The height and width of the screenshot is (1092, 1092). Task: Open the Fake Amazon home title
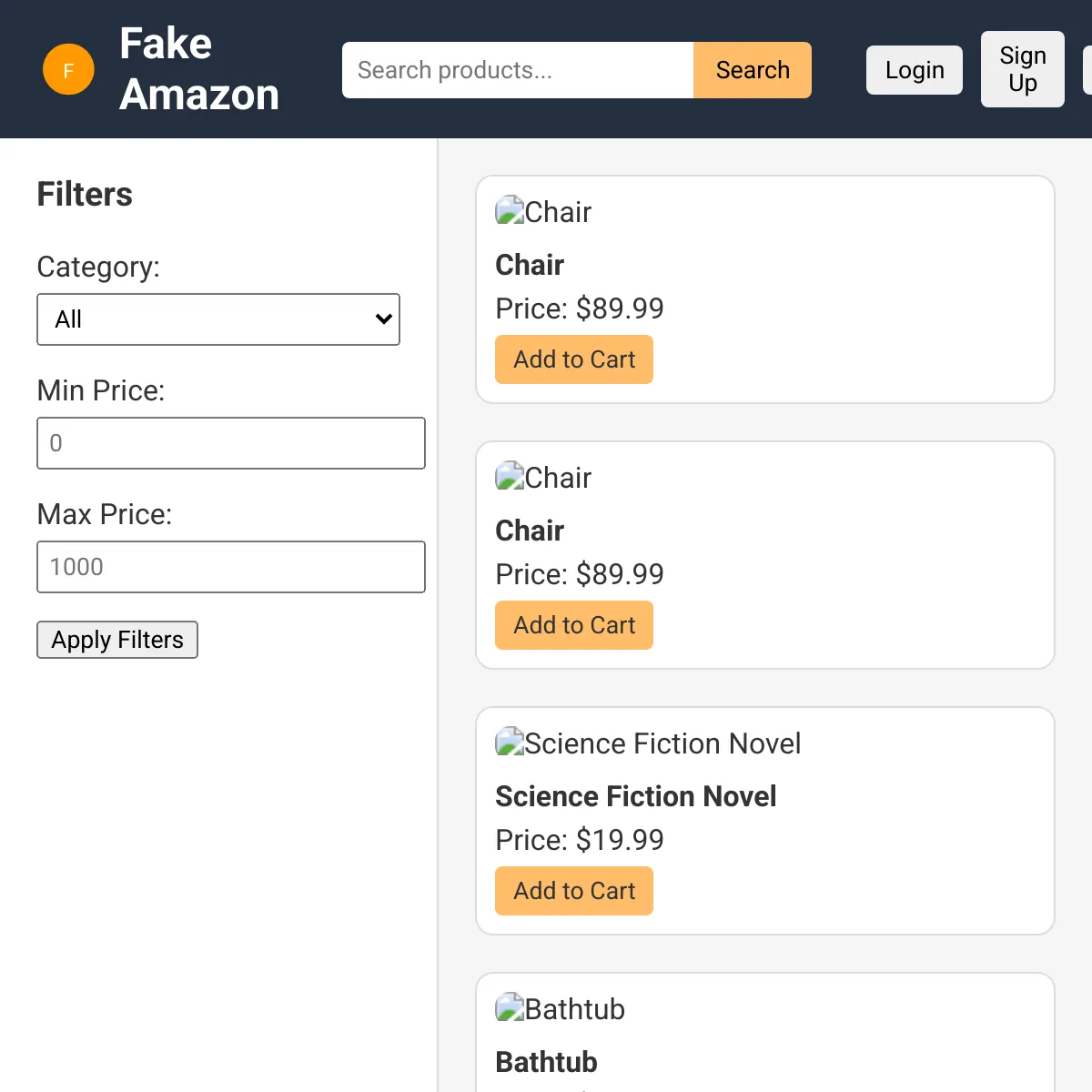[199, 69]
